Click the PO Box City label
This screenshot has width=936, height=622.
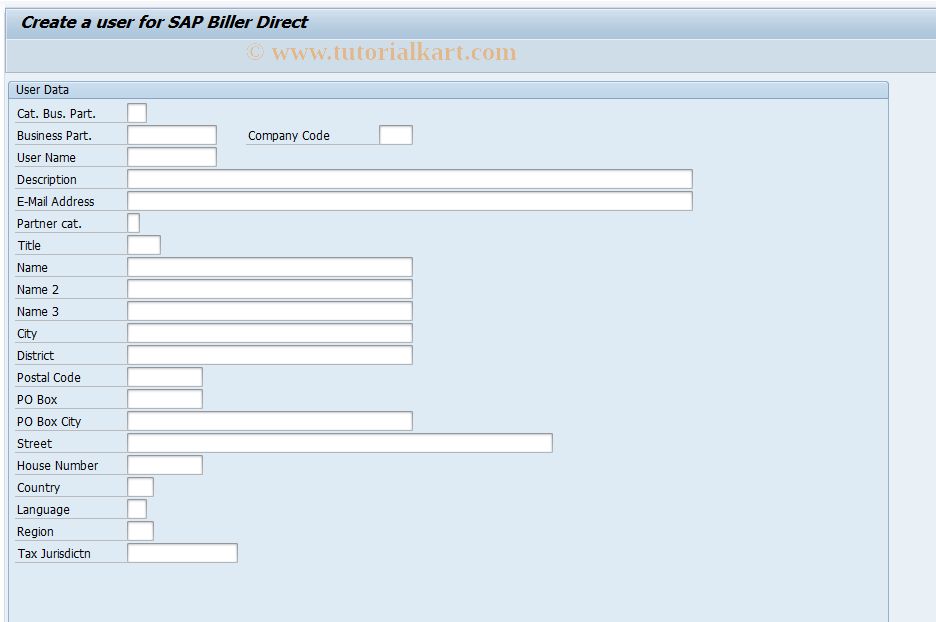[x=49, y=422]
